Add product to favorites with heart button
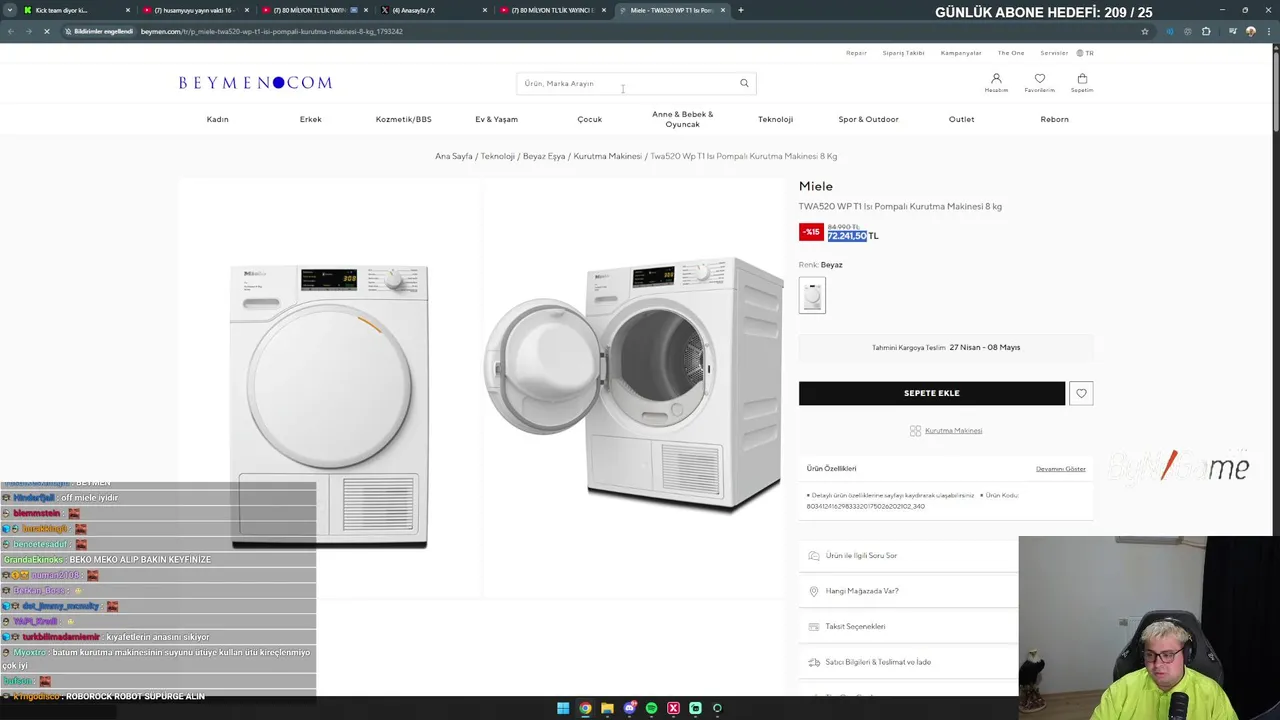Viewport: 1280px width, 720px height. tap(1081, 393)
